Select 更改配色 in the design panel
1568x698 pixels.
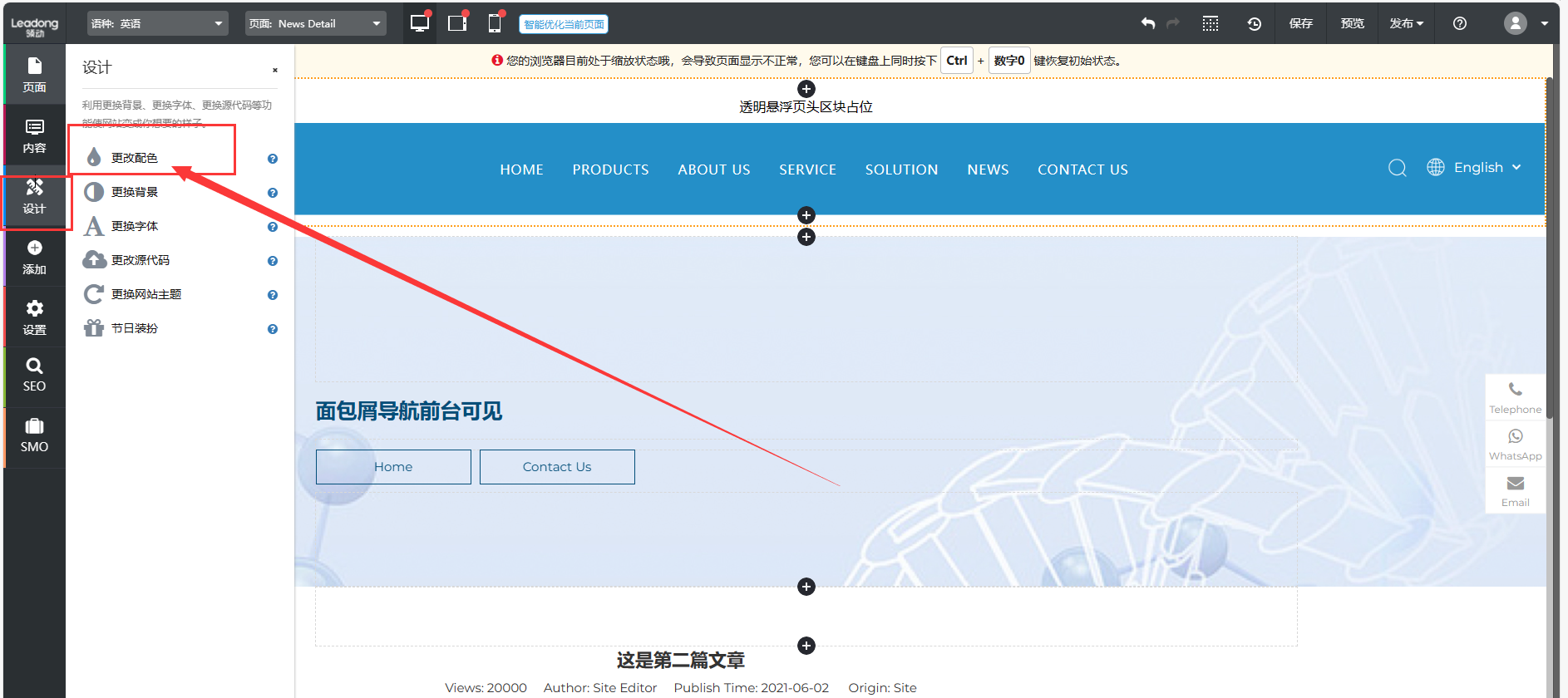click(x=135, y=158)
